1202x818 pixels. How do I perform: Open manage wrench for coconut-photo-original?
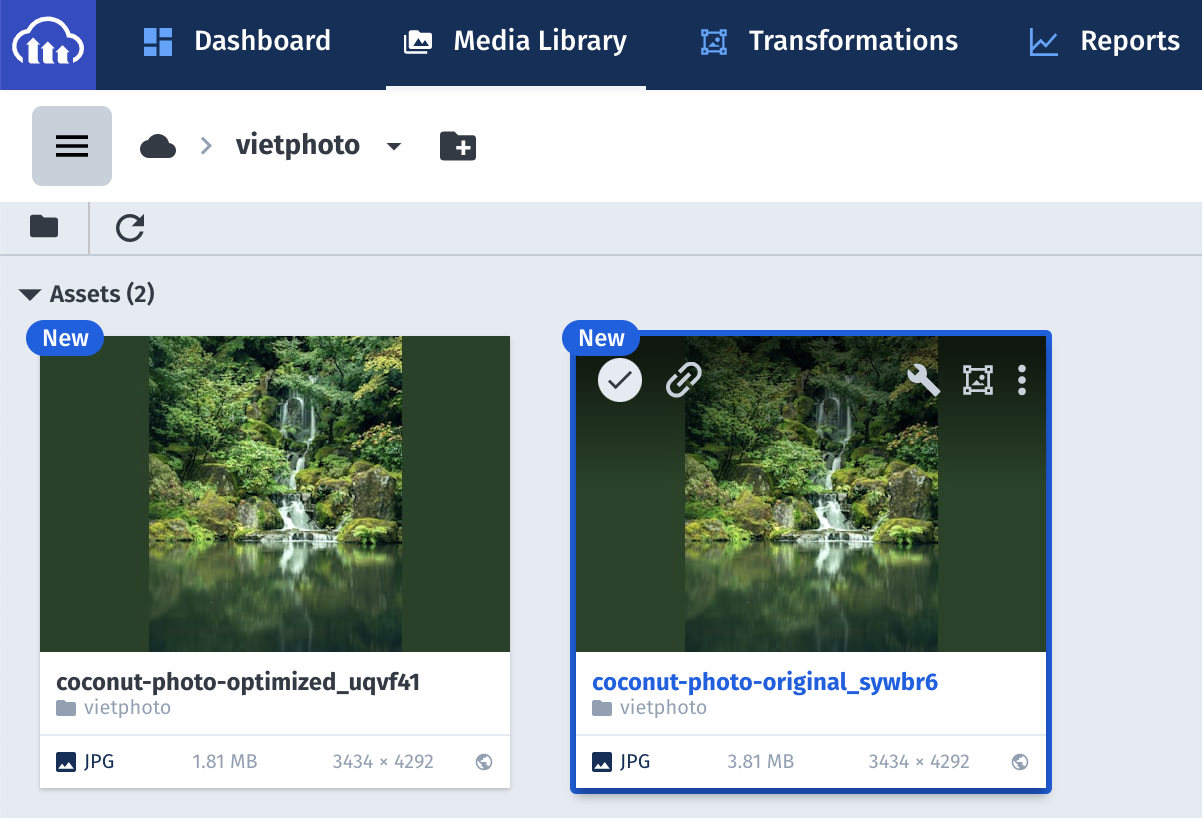tap(923, 380)
